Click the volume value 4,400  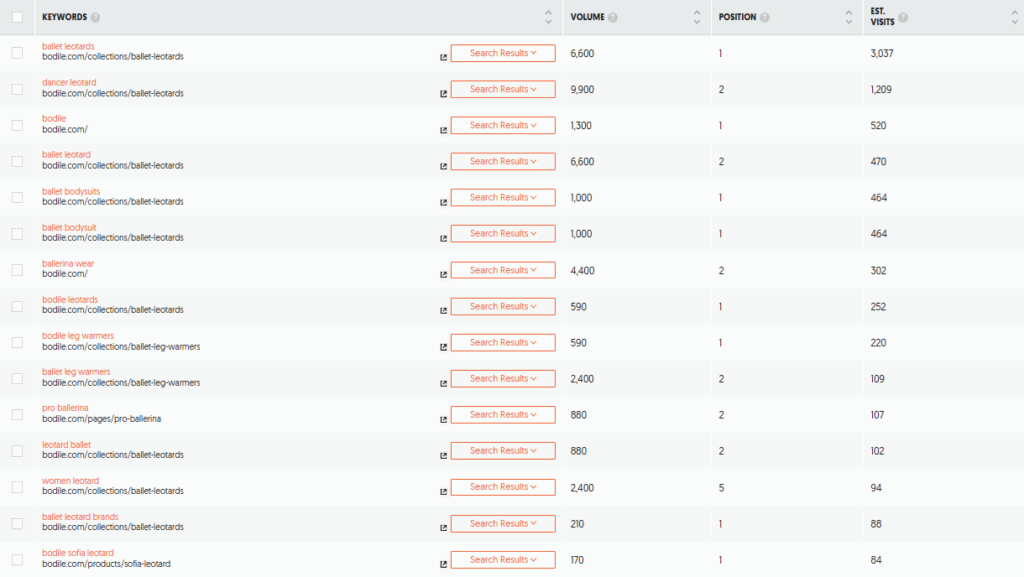(583, 270)
